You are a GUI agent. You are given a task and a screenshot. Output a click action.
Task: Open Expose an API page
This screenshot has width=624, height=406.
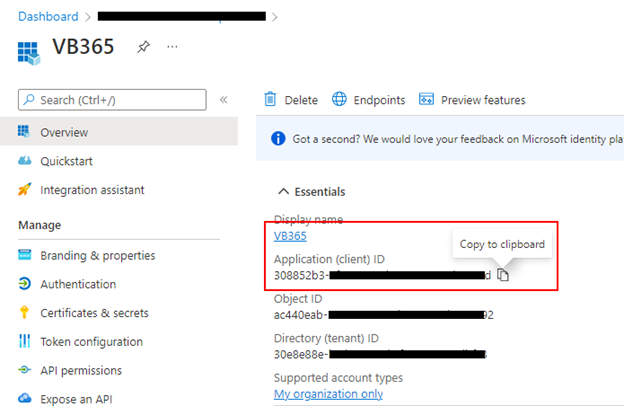pos(76,399)
